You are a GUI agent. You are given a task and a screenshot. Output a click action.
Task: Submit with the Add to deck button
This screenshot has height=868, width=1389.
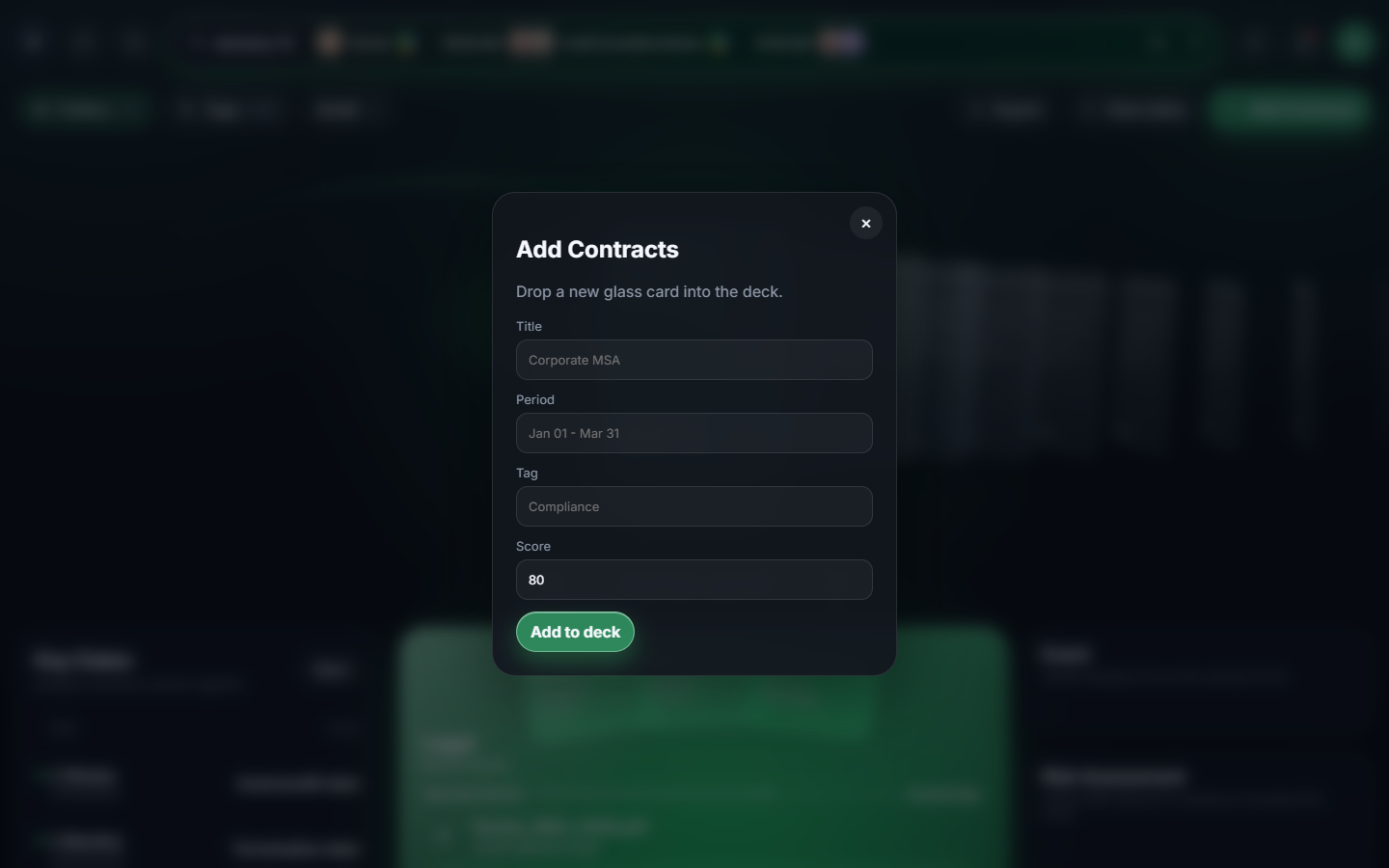coord(575,632)
